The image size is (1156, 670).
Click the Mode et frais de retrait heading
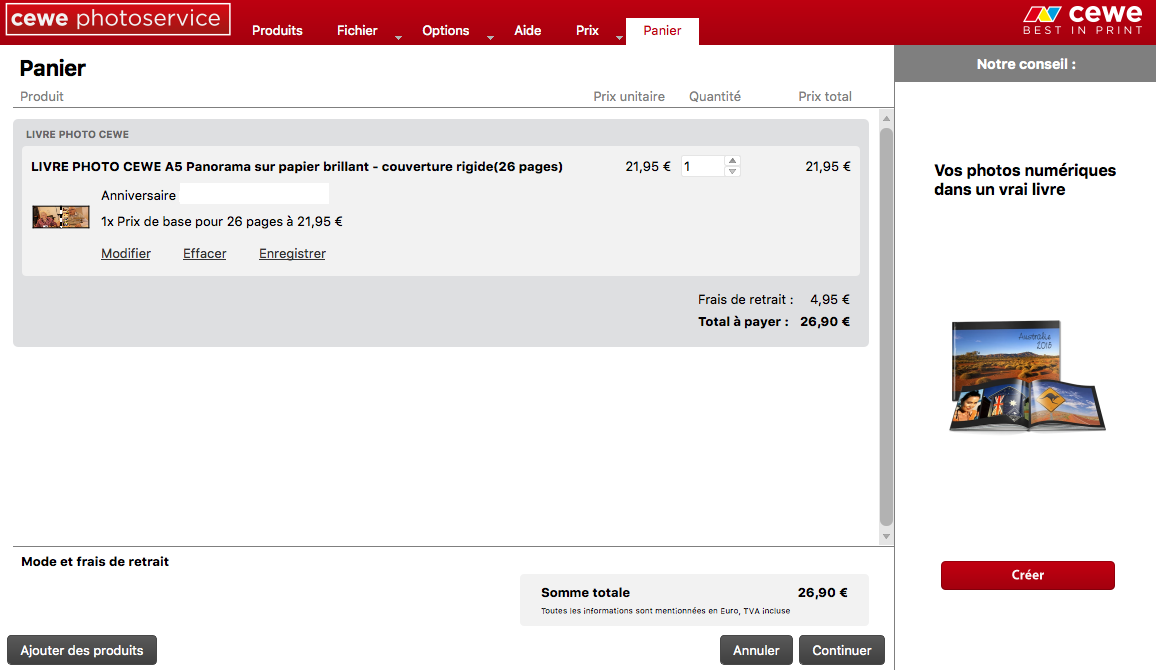[x=95, y=562]
